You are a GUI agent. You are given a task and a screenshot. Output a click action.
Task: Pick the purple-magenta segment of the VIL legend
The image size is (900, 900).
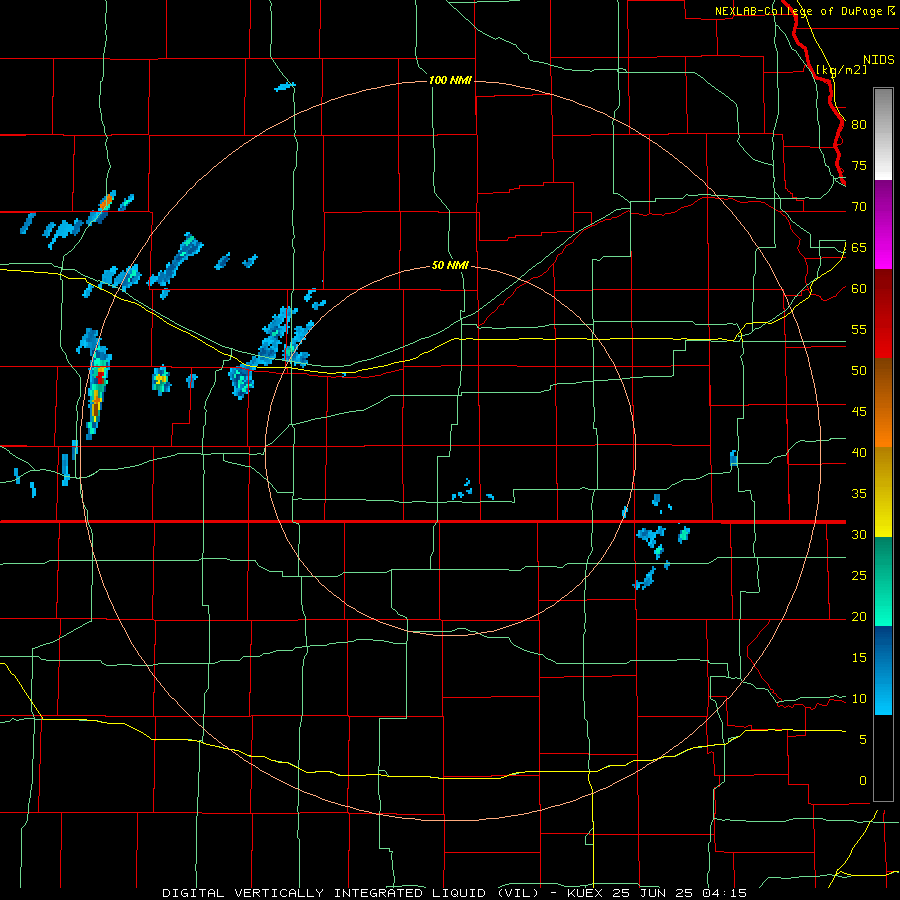(x=883, y=224)
